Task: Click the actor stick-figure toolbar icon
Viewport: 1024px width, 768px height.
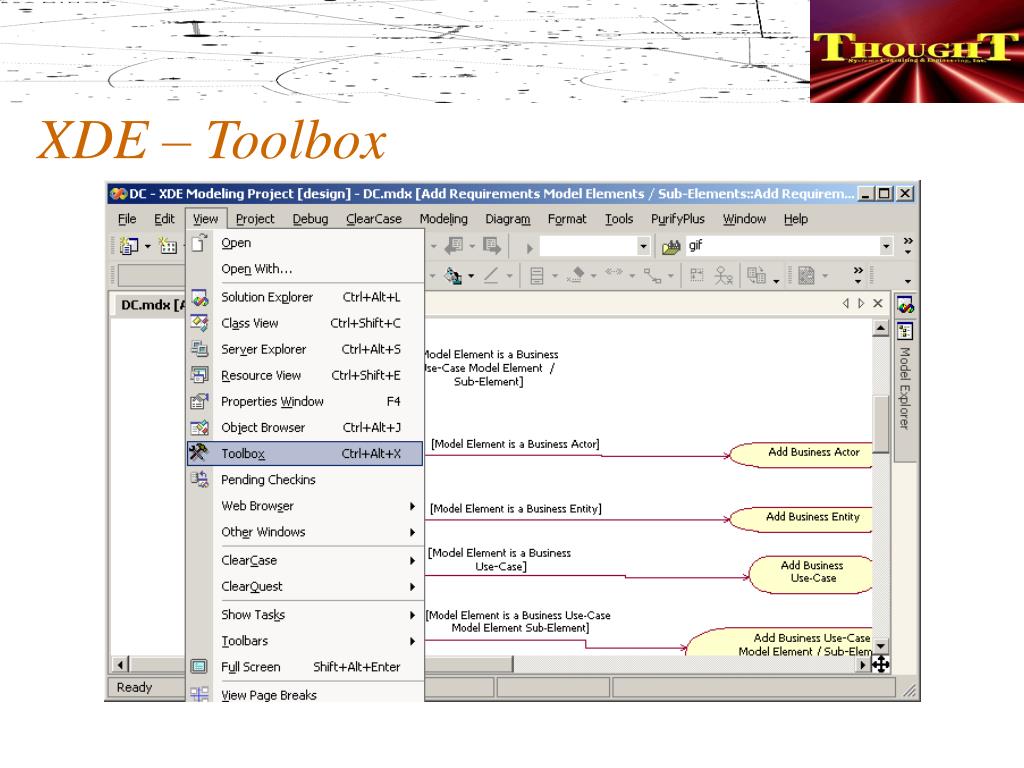Action: (723, 276)
